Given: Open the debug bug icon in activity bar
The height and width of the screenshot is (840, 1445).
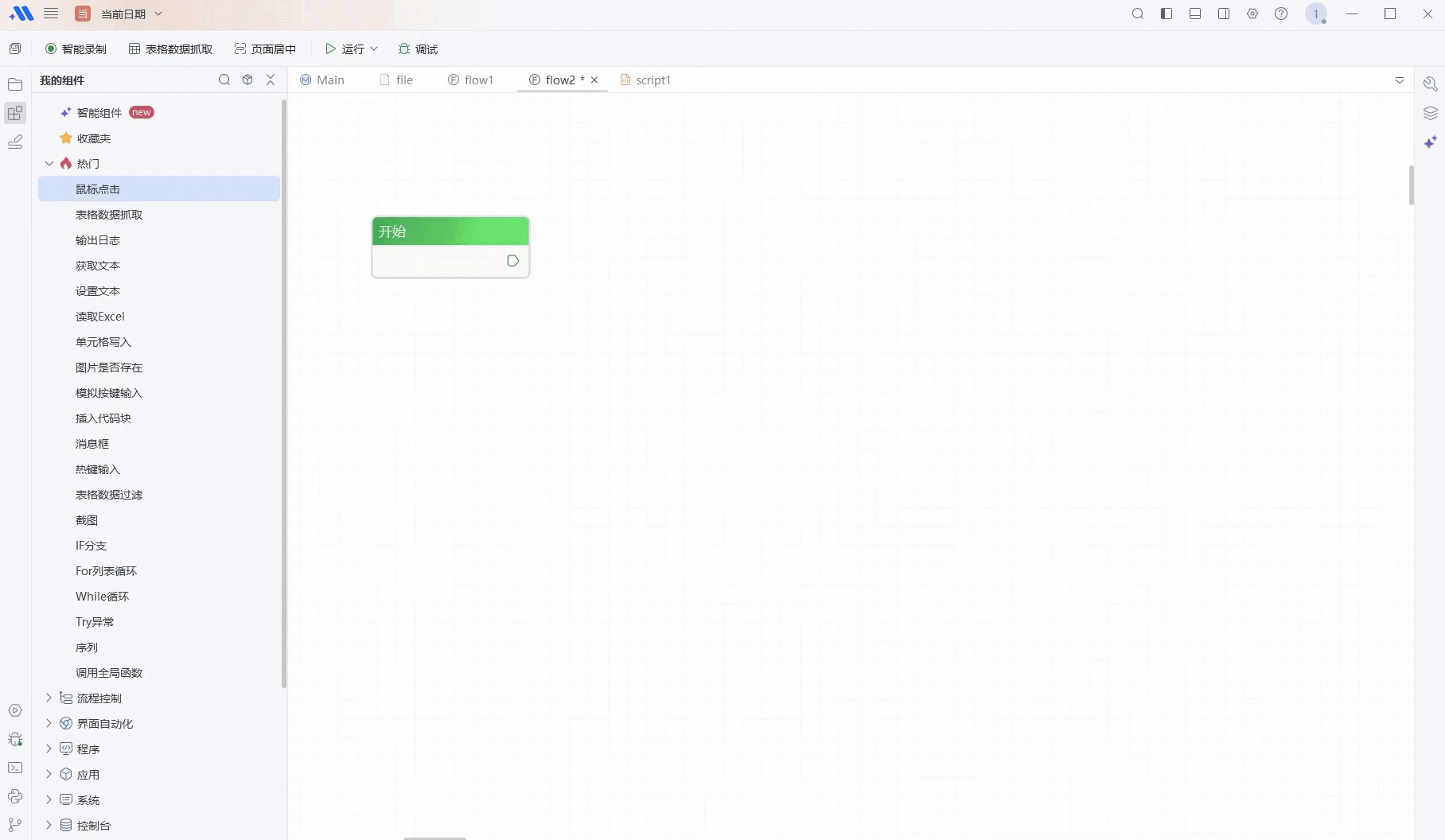Looking at the screenshot, I should pos(15,739).
